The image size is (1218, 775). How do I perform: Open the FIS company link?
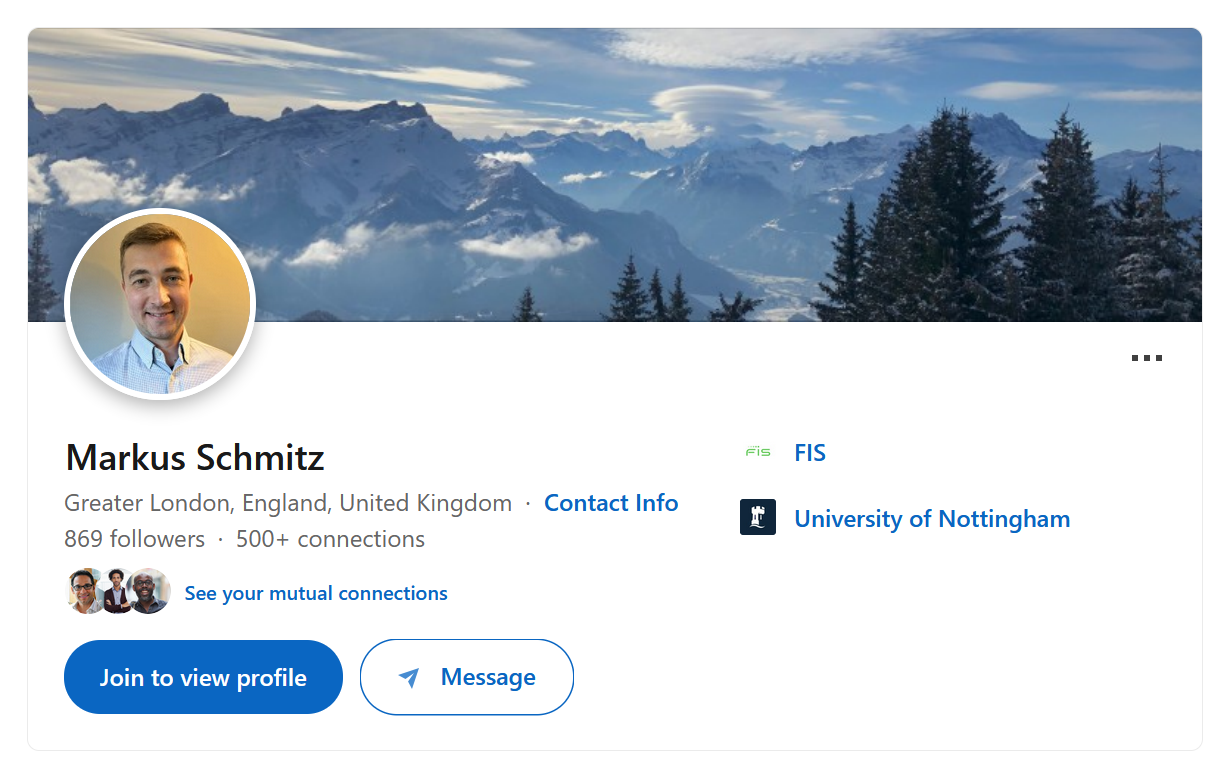(810, 453)
